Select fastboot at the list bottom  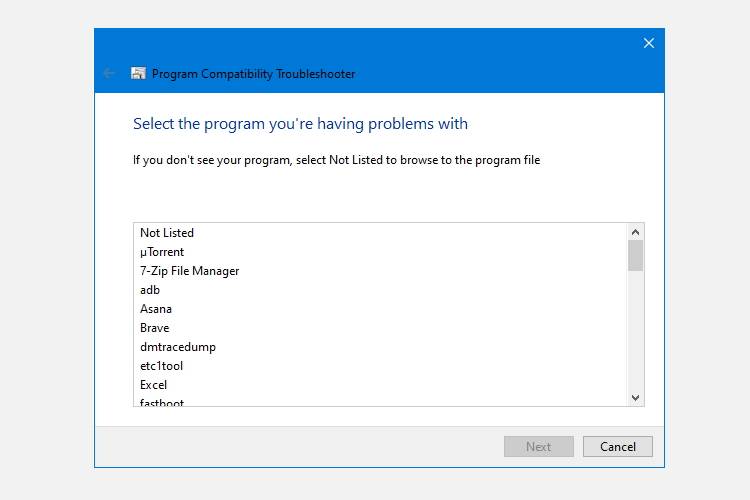pyautogui.click(x=162, y=402)
